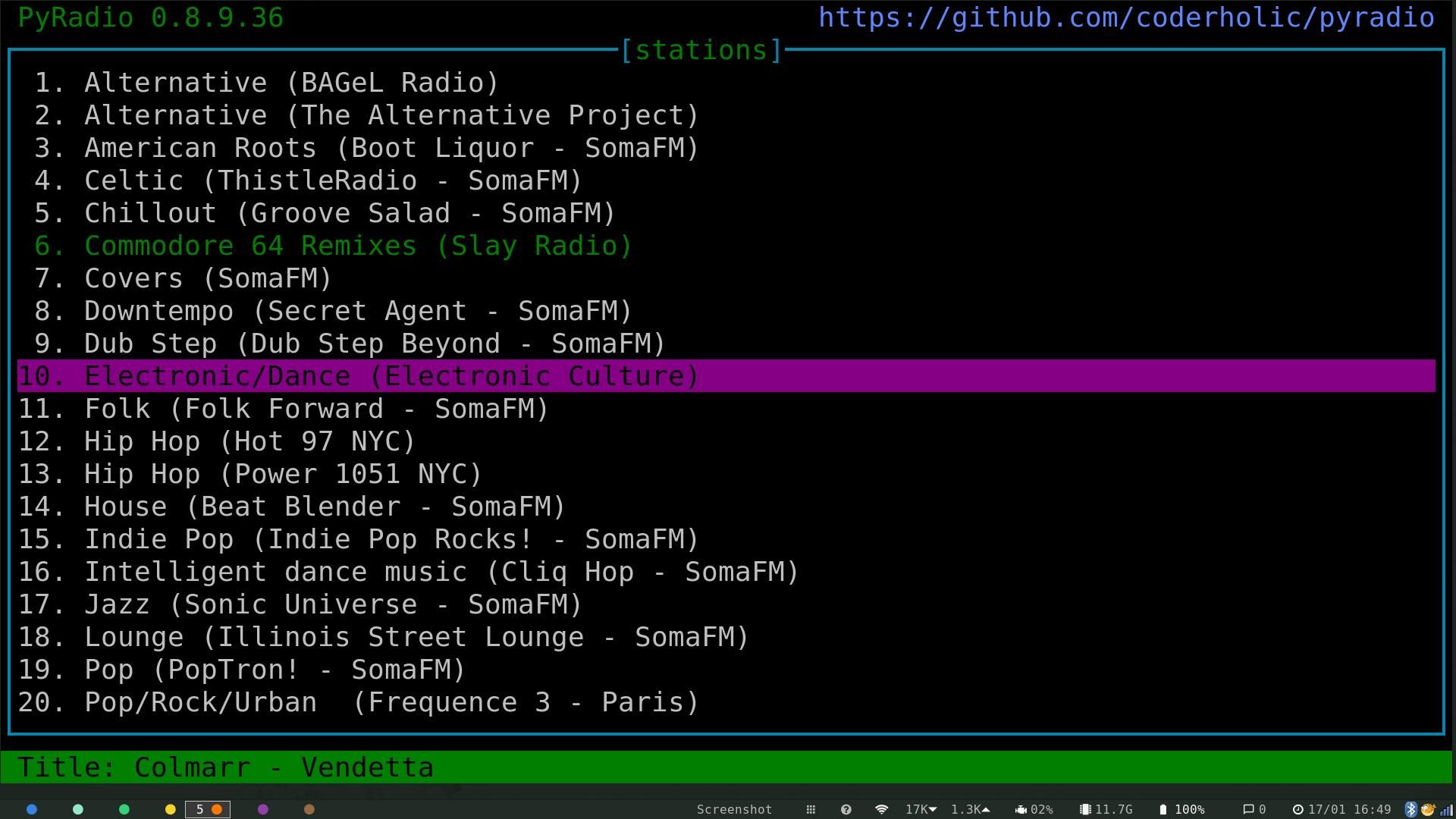Click the Bluetooth tray icon
The height and width of the screenshot is (819, 1456).
point(1410,809)
